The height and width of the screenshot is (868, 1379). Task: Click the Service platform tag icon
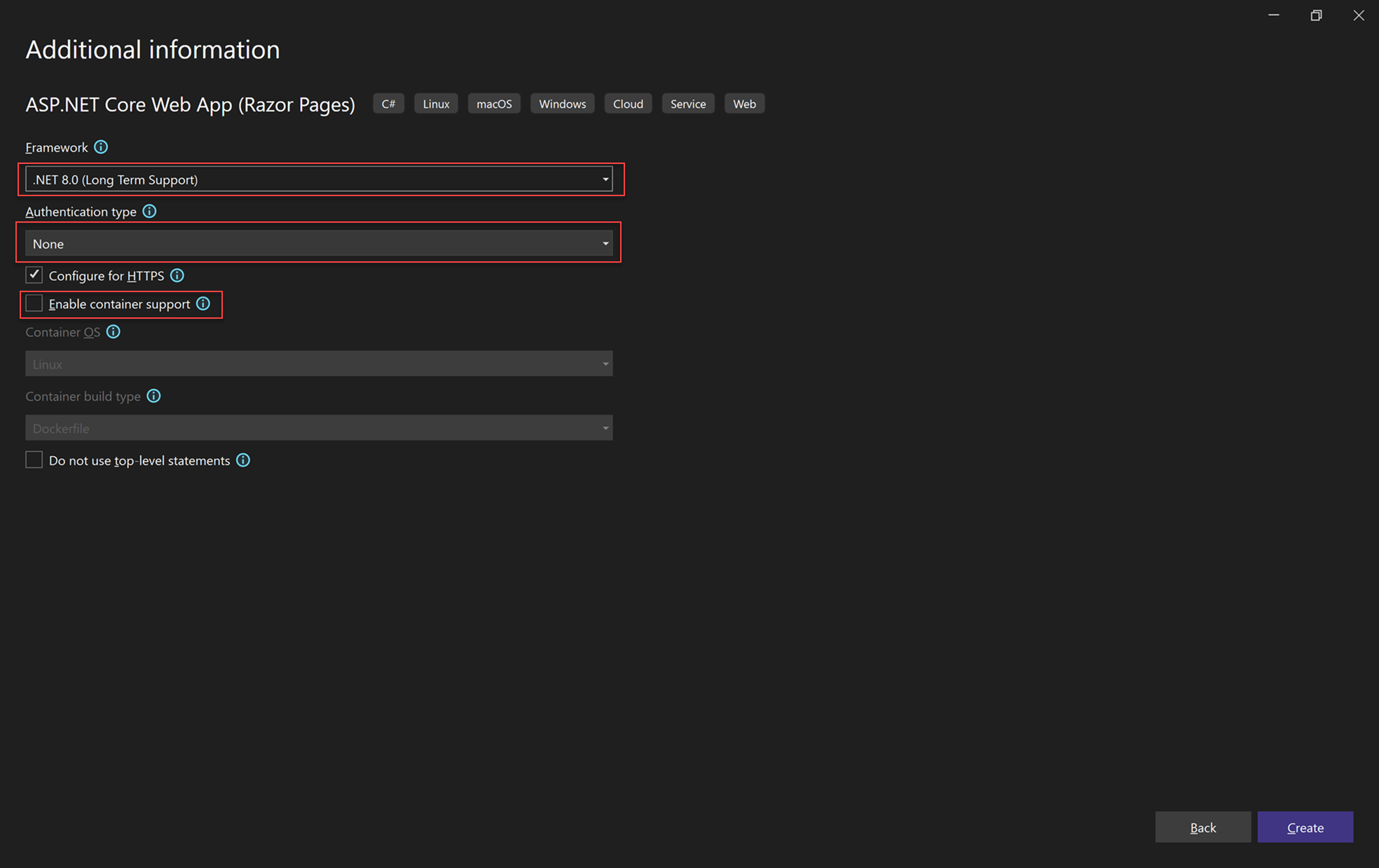687,104
